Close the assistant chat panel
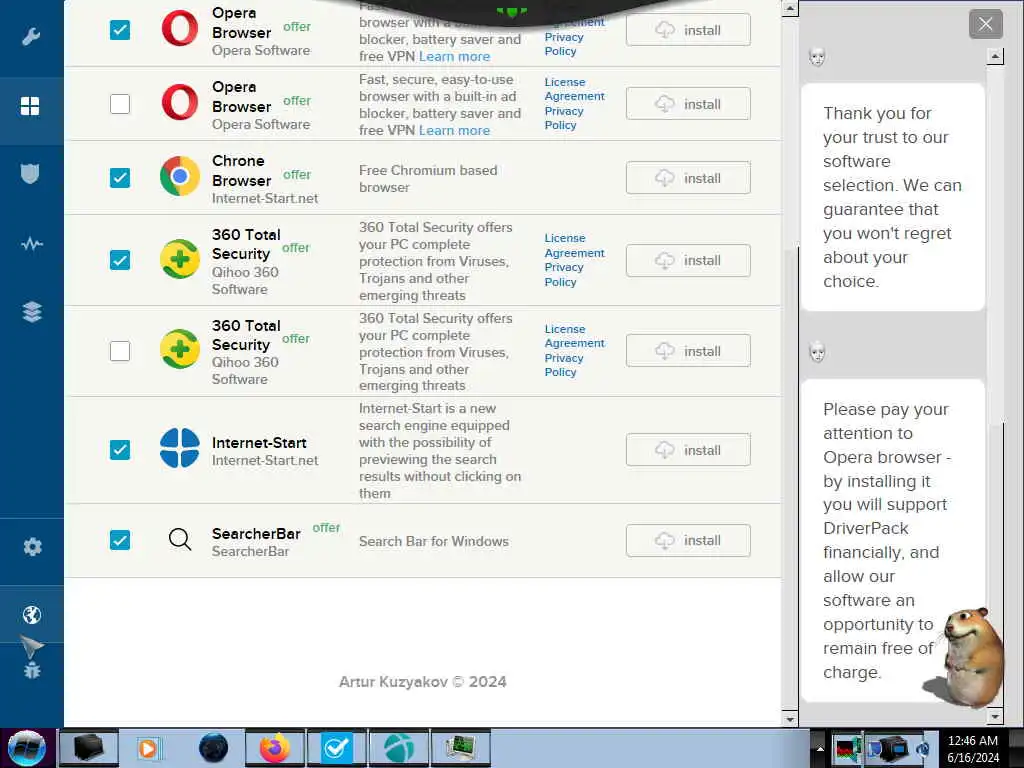 [x=985, y=25]
